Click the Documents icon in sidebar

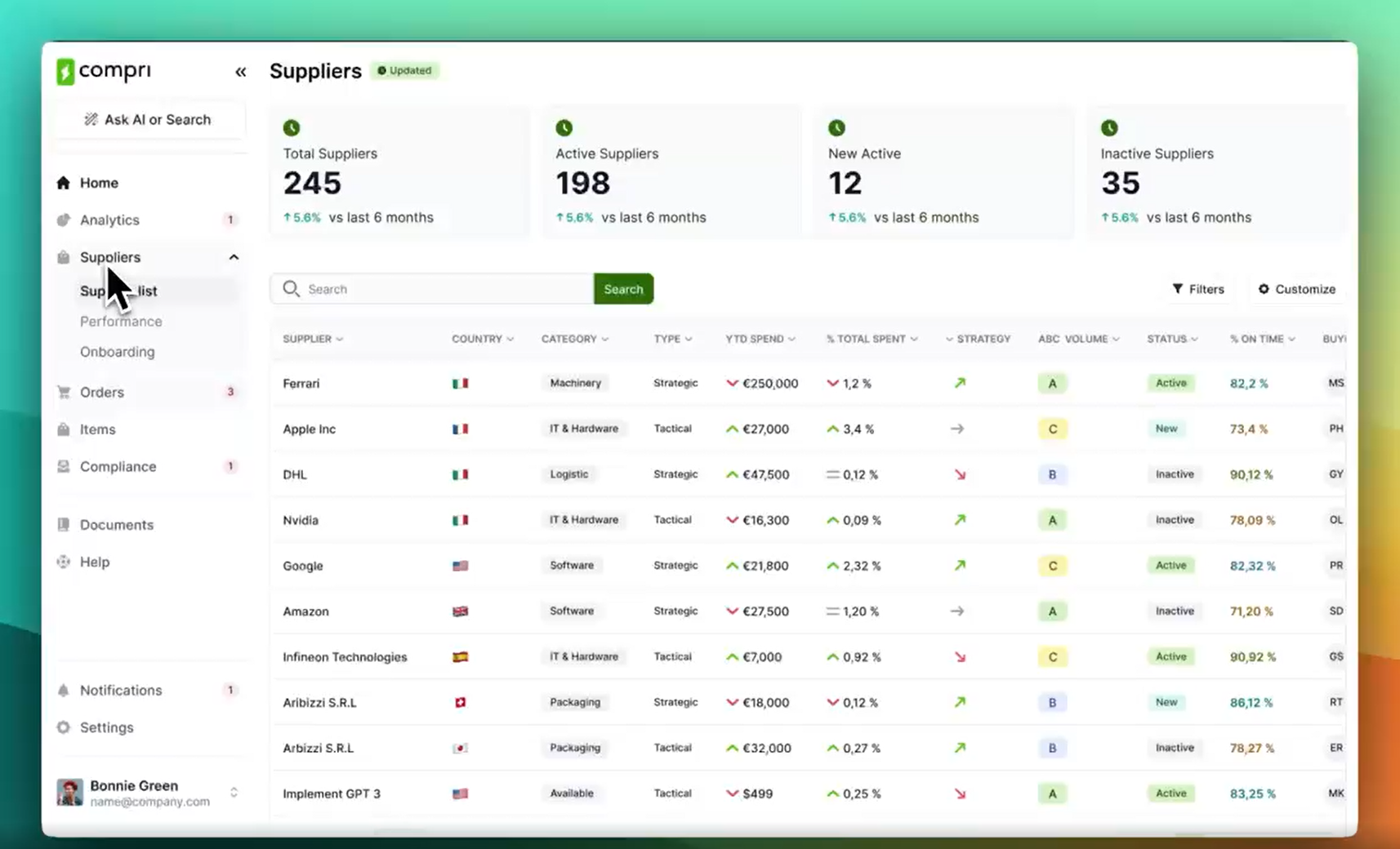tap(64, 525)
